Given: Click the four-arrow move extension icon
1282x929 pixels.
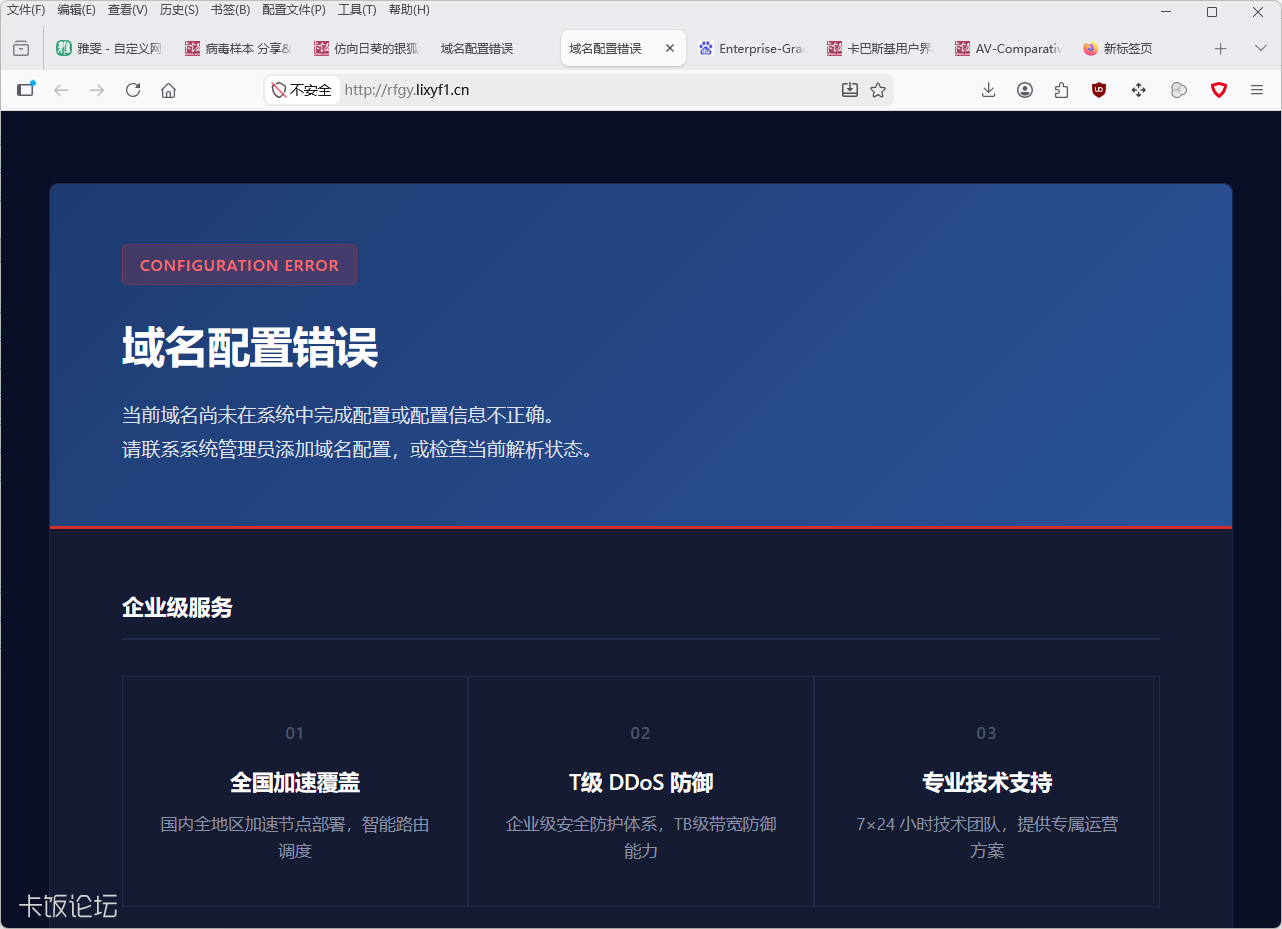Looking at the screenshot, I should pos(1138,90).
